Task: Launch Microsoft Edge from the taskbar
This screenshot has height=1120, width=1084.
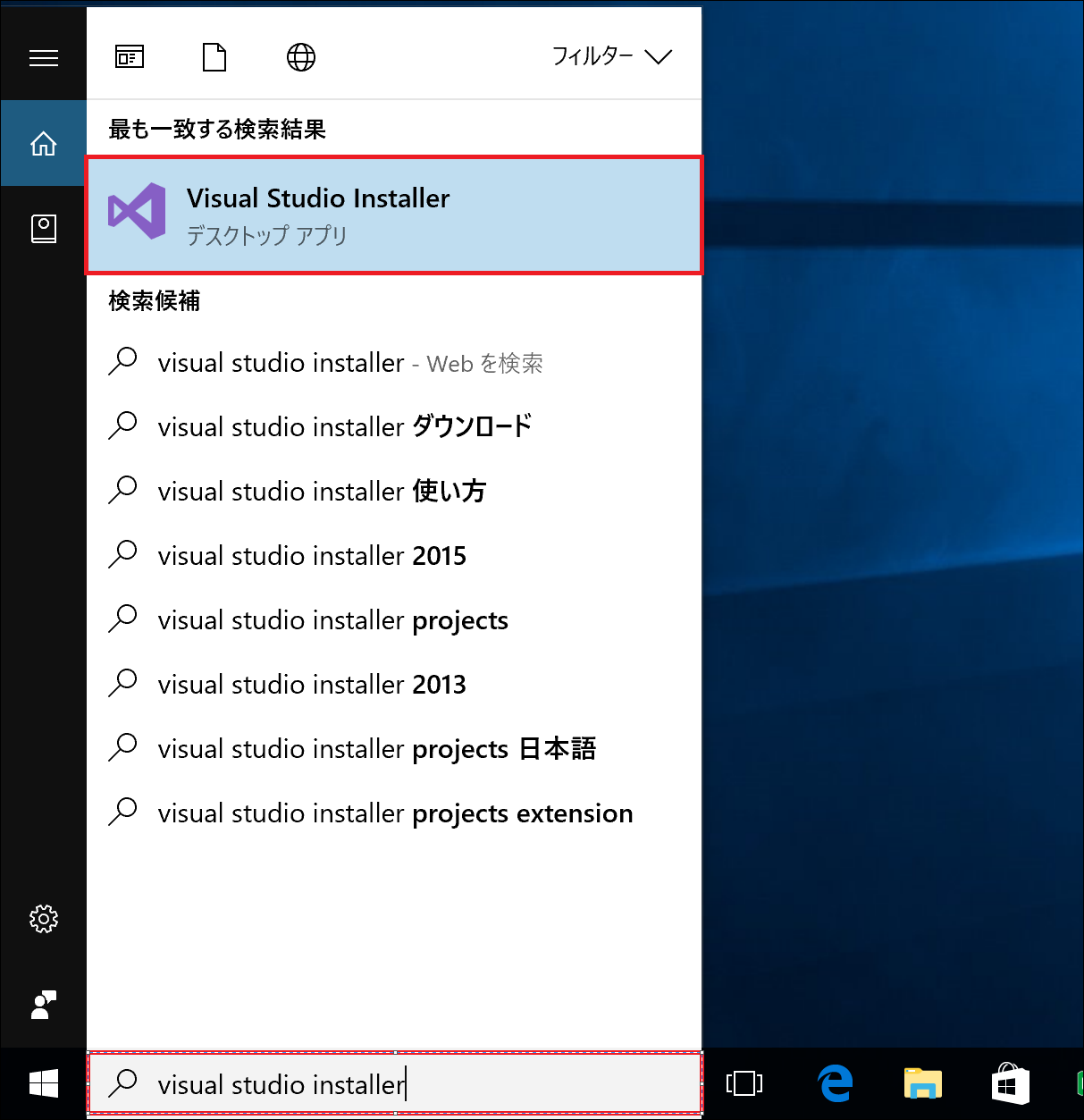Action: (x=833, y=1083)
